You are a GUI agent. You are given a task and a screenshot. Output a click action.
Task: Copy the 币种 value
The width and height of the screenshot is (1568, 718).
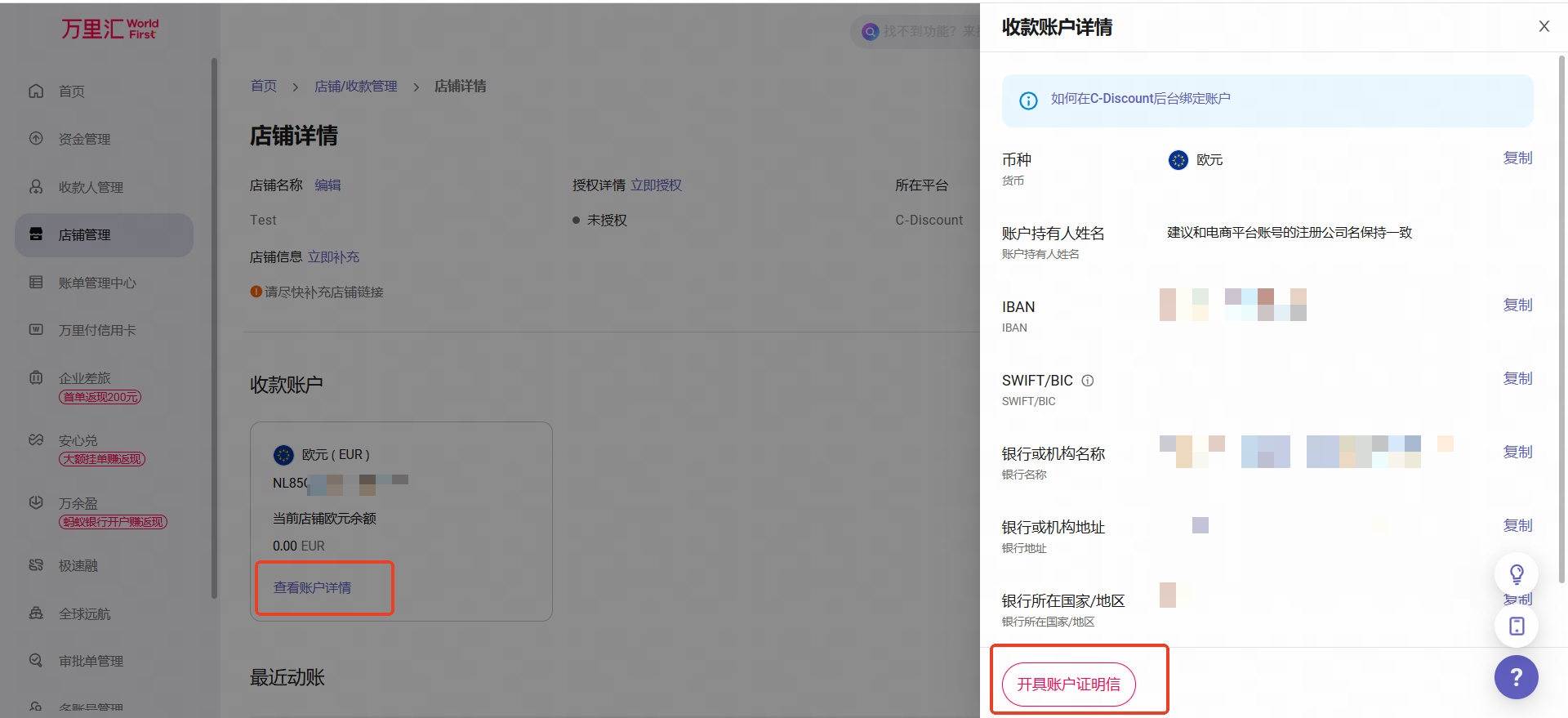tap(1518, 158)
